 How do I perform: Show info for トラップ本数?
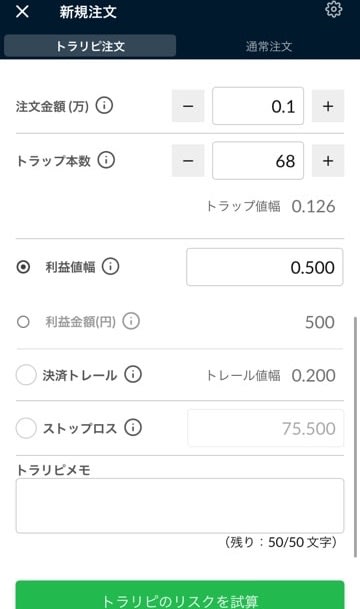106,160
